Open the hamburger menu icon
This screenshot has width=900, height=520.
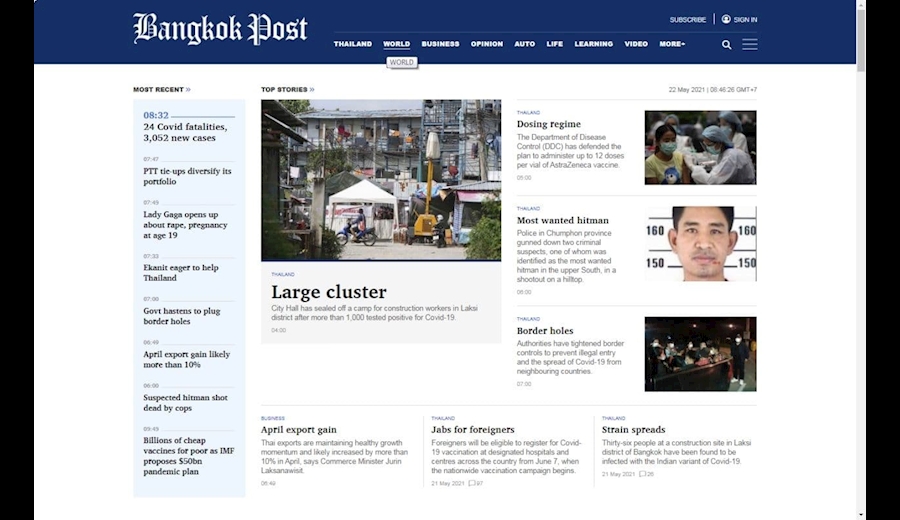tap(749, 44)
